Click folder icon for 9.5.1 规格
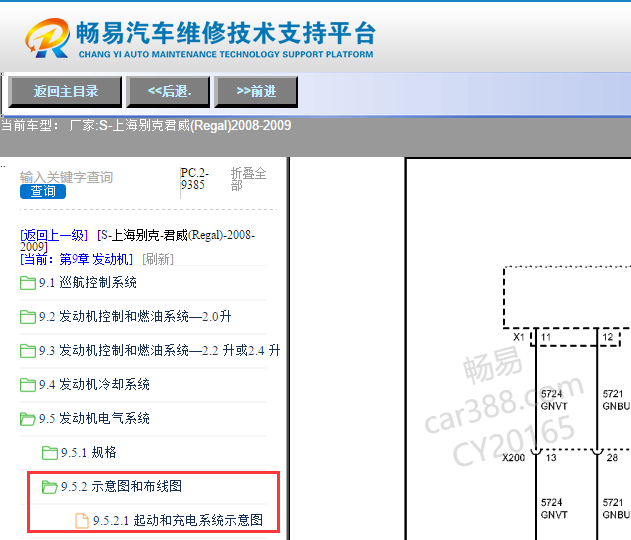 (49, 453)
